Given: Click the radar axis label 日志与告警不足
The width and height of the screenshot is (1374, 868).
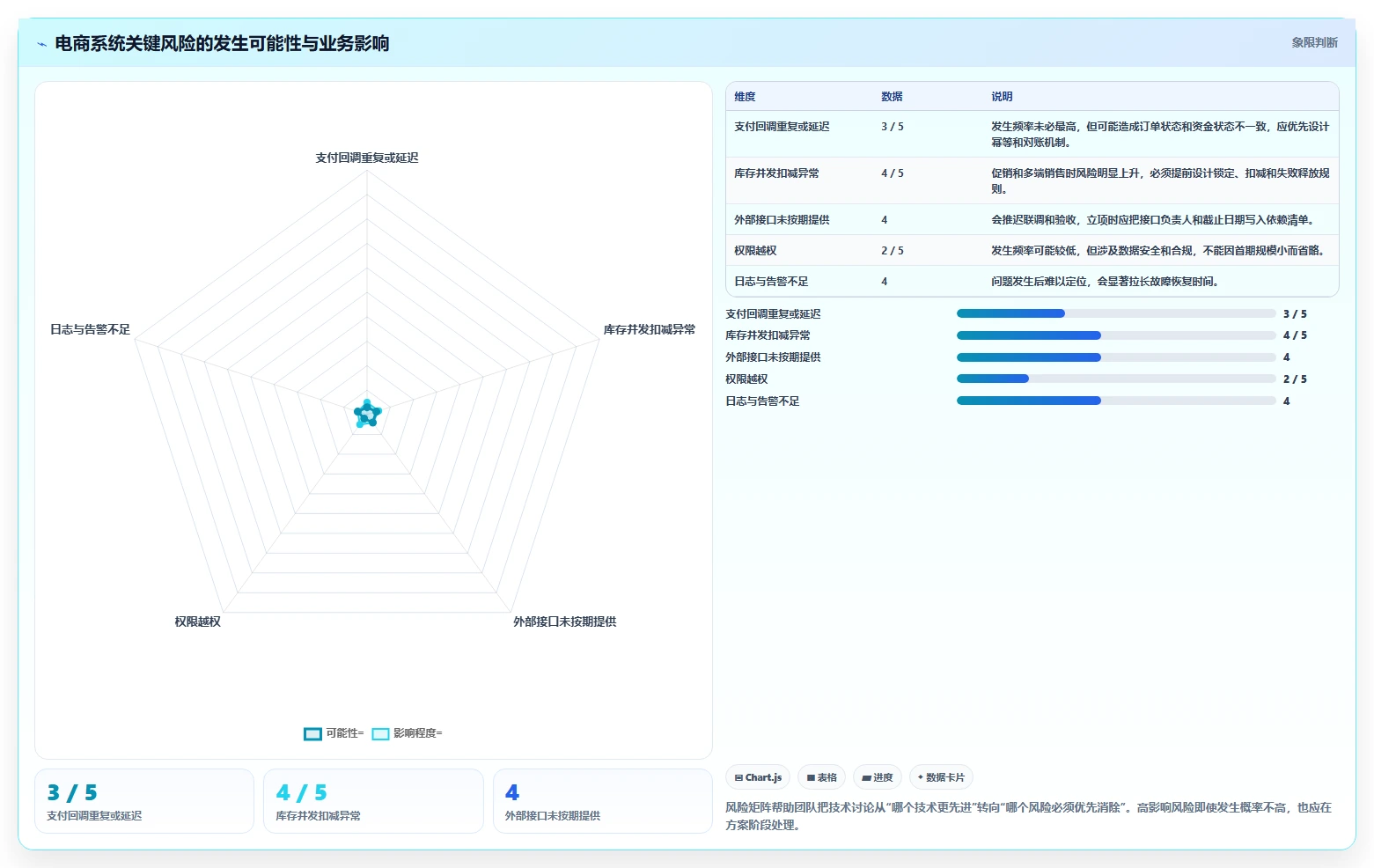Looking at the screenshot, I should coord(90,330).
